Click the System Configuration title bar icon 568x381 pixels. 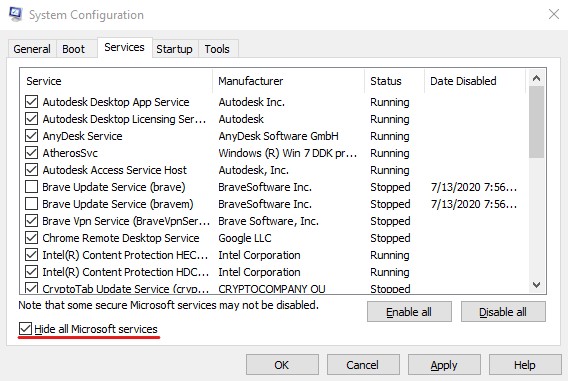(x=15, y=14)
